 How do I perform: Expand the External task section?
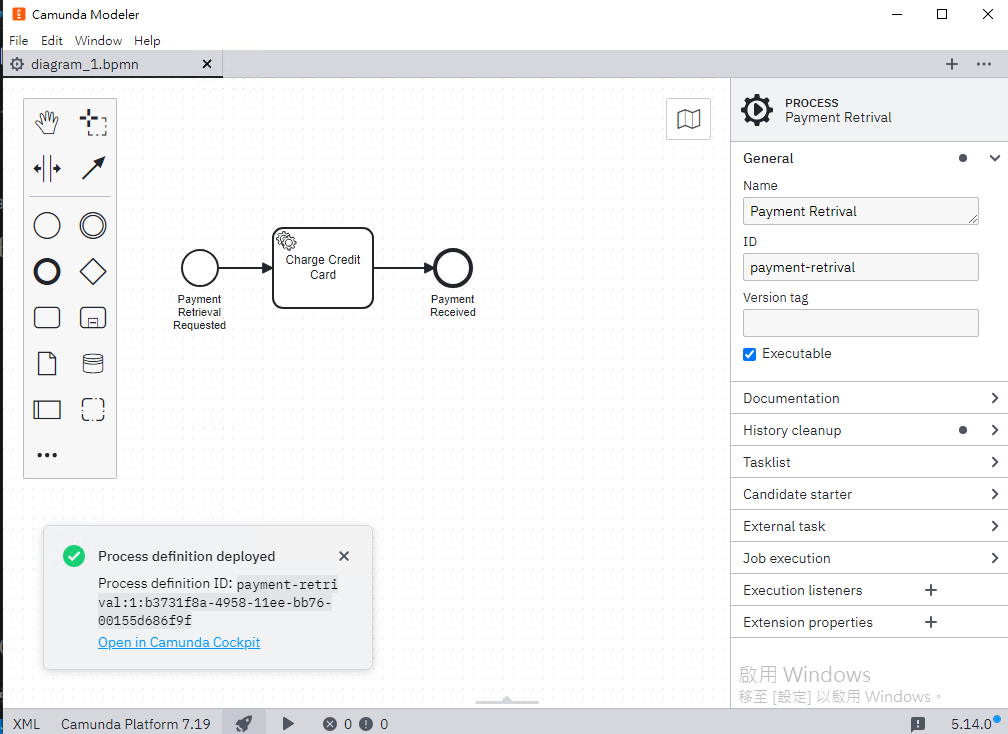click(x=869, y=526)
